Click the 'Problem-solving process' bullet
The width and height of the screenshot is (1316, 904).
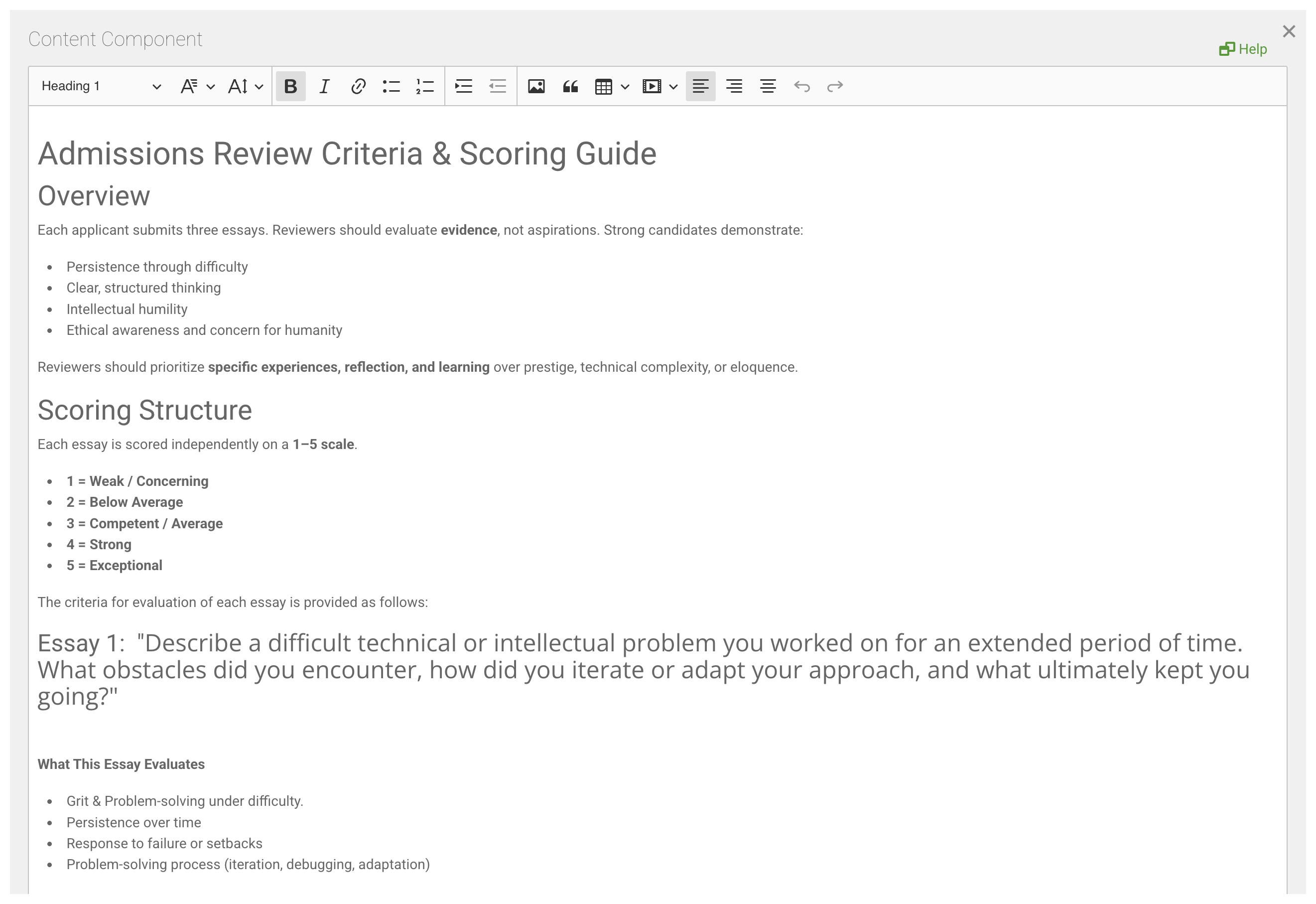[248, 864]
